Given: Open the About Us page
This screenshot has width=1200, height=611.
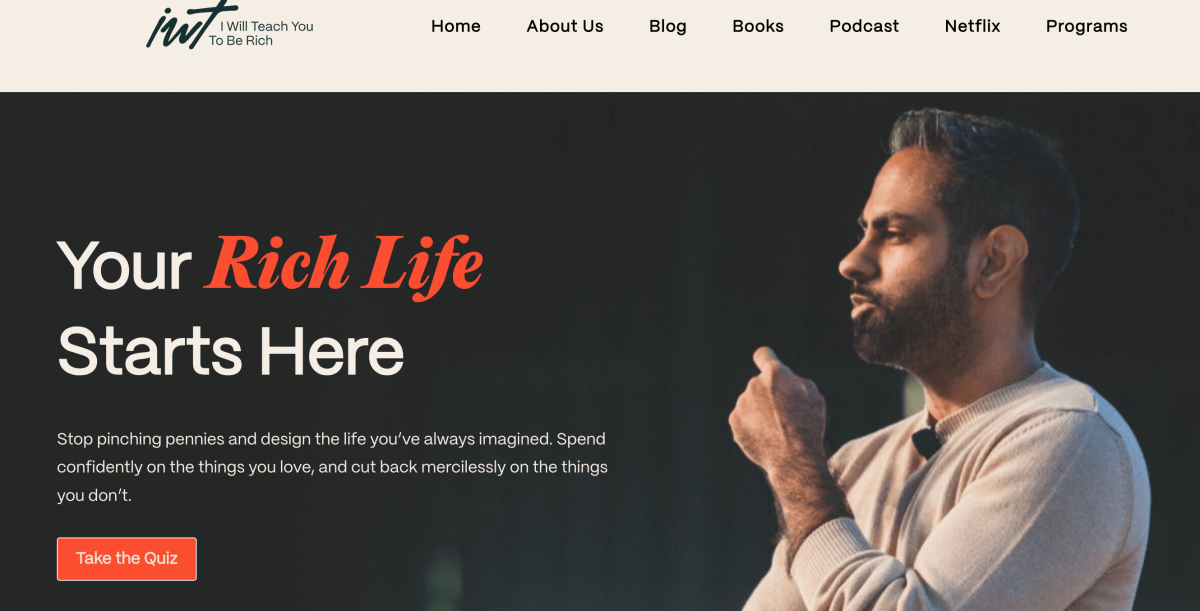Looking at the screenshot, I should (565, 26).
